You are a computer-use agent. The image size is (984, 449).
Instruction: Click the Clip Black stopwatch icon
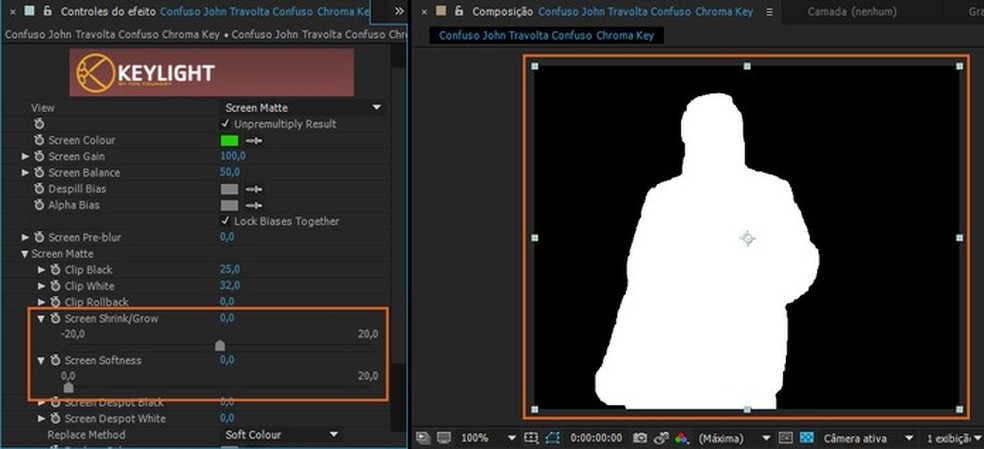54,270
